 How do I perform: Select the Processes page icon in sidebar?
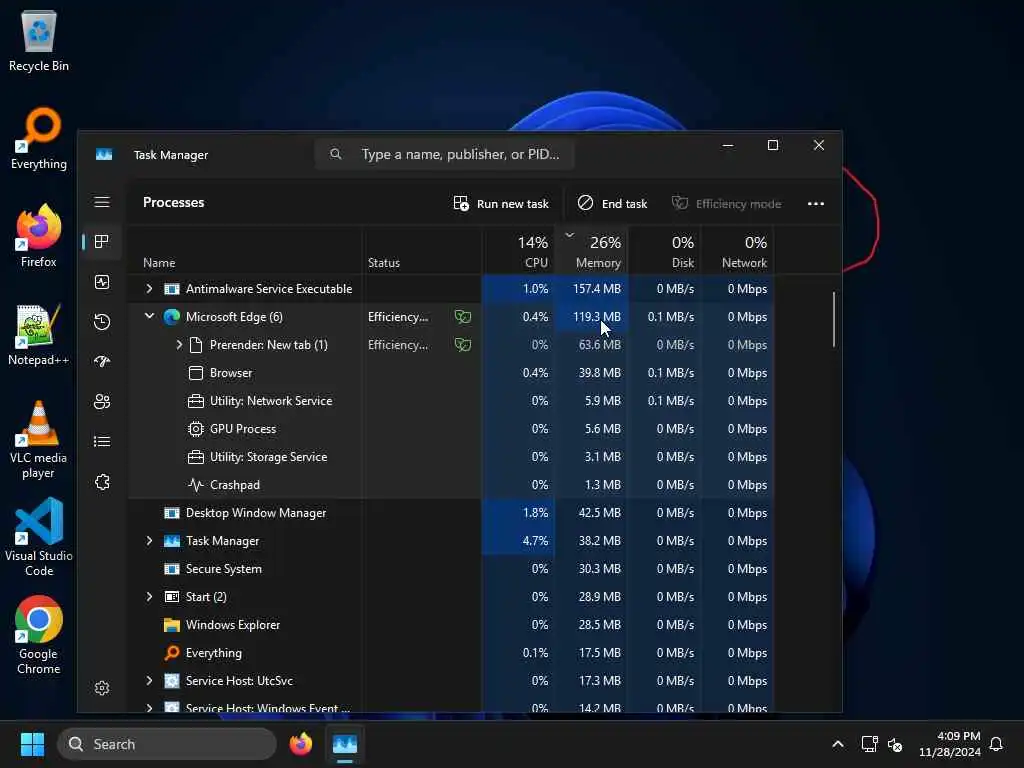click(102, 242)
